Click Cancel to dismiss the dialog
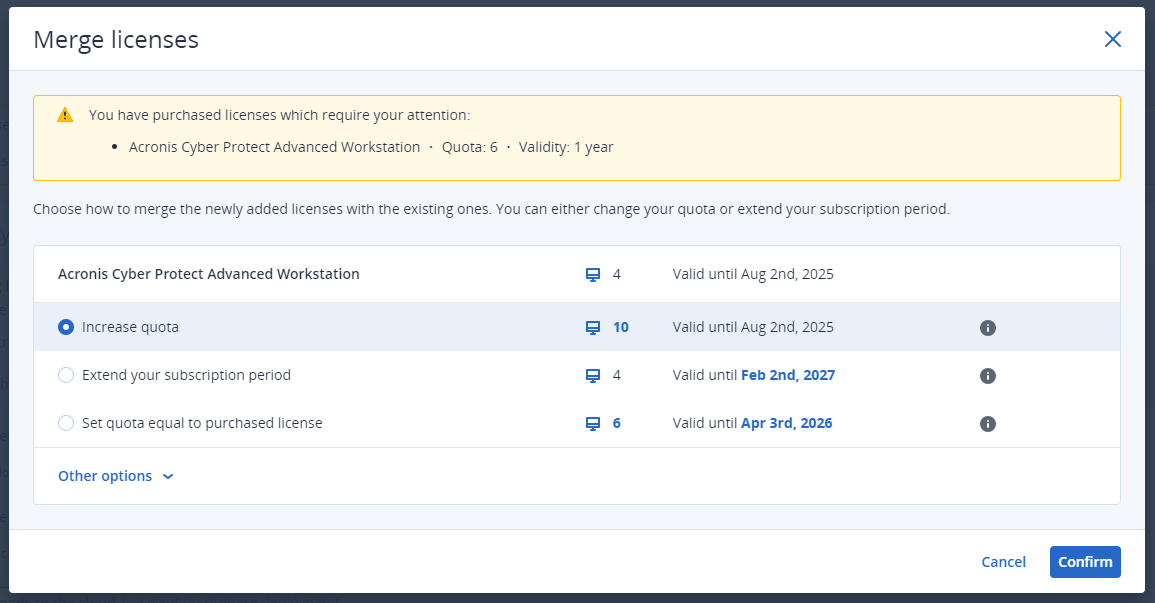This screenshot has width=1155, height=603. click(x=1003, y=561)
